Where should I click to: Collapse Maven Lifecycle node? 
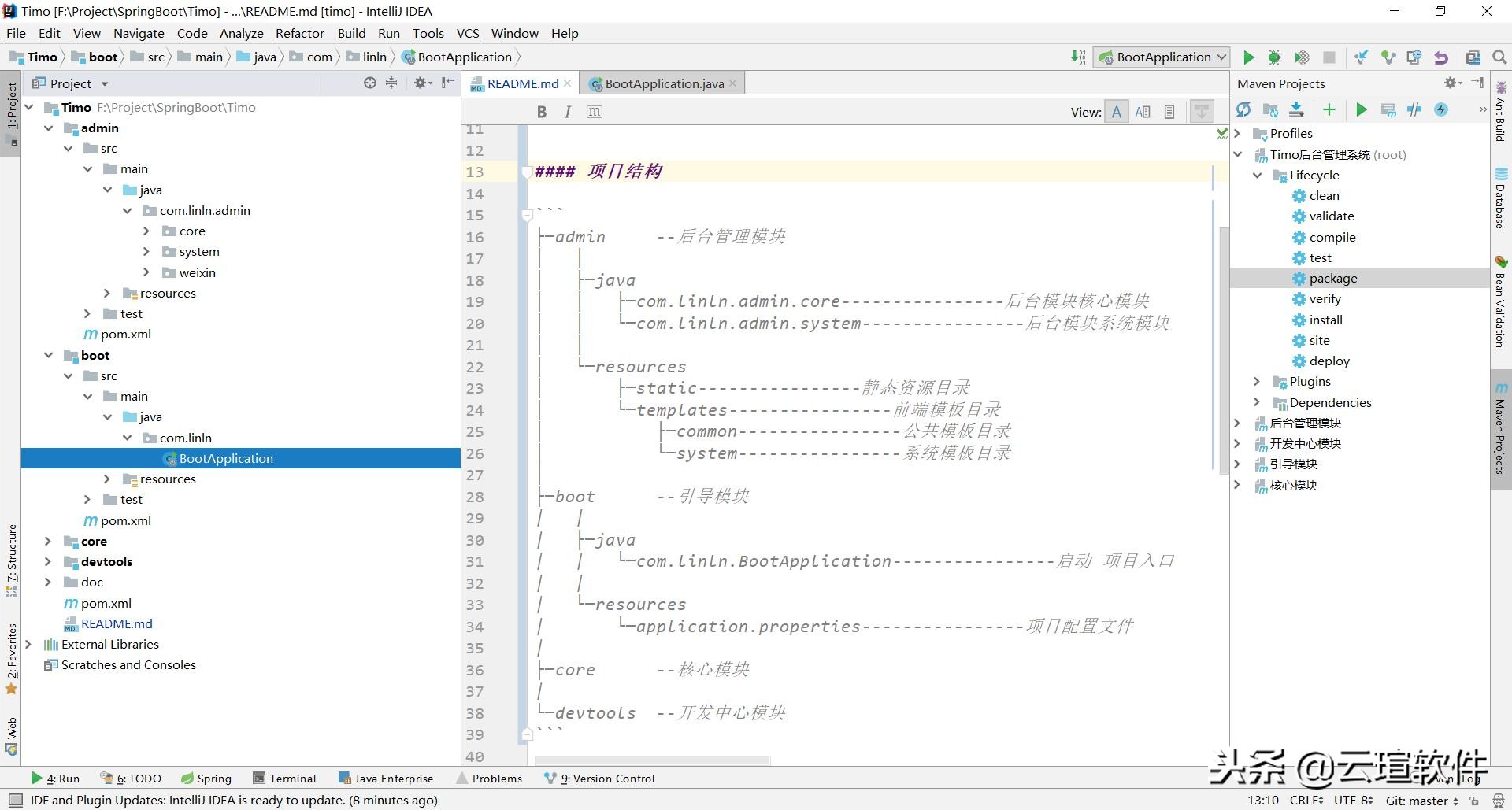coord(1257,175)
